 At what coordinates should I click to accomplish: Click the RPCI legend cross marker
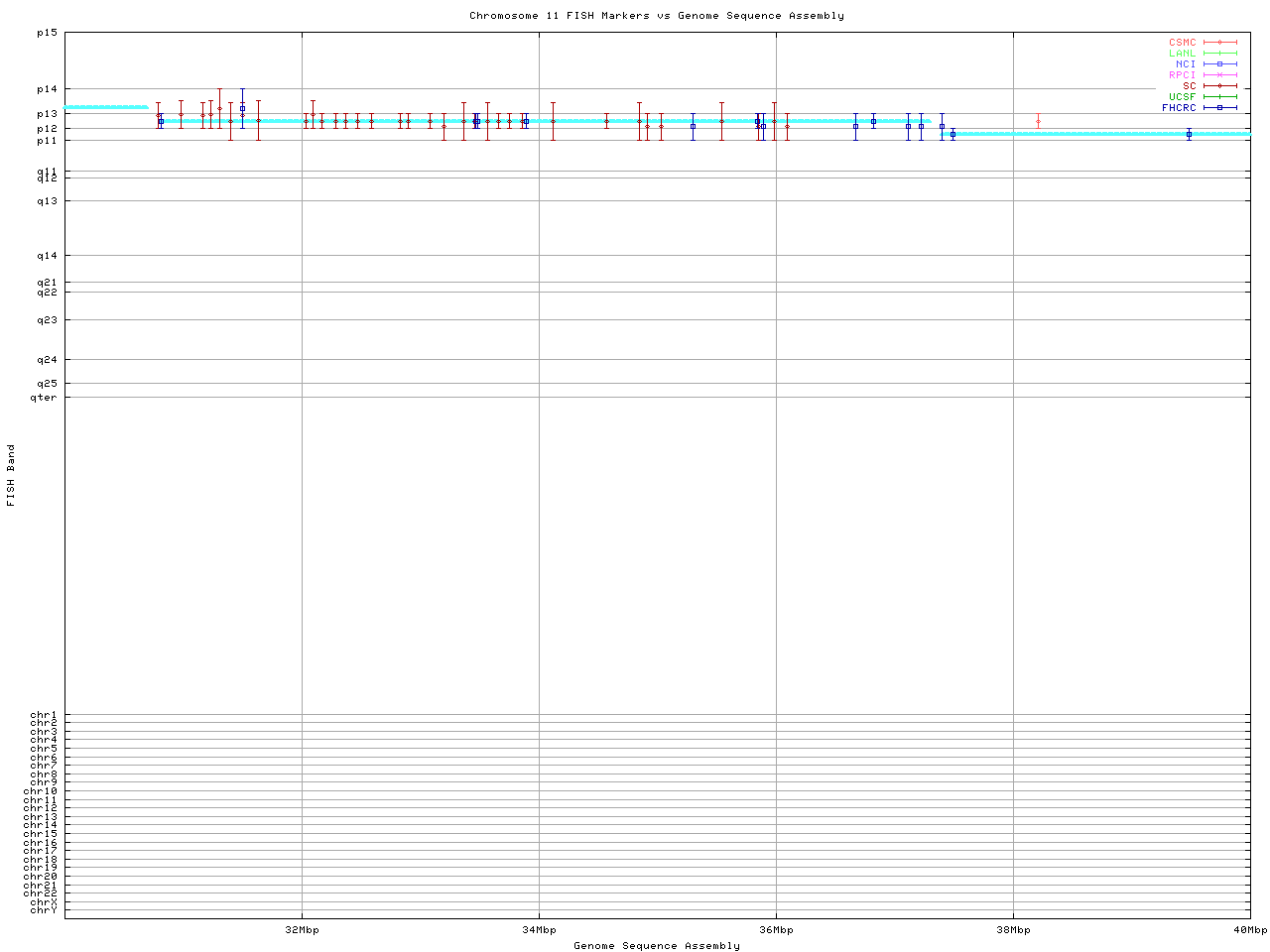1219,75
